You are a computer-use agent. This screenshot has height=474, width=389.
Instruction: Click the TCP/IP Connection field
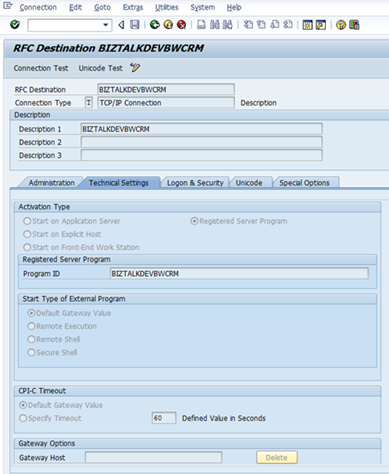(166, 103)
